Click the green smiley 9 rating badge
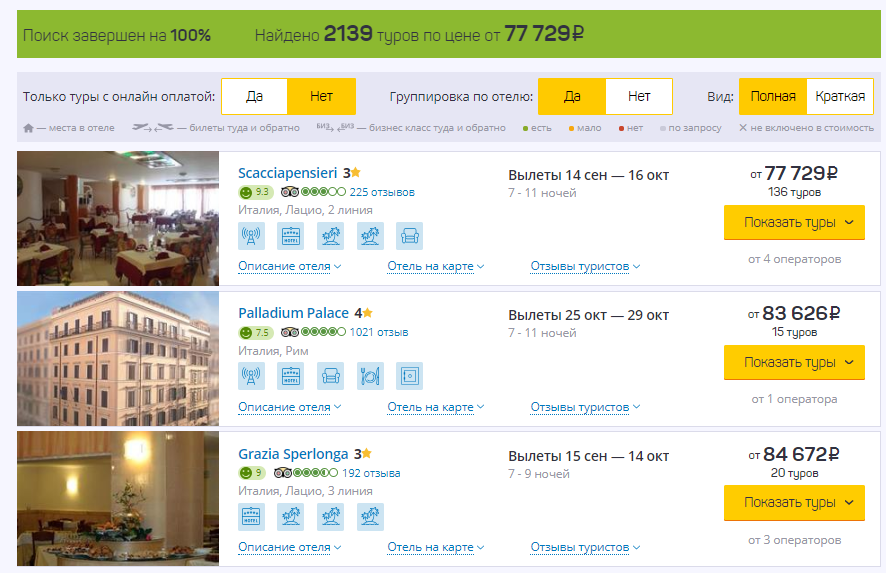The width and height of the screenshot is (886, 573). [252, 473]
